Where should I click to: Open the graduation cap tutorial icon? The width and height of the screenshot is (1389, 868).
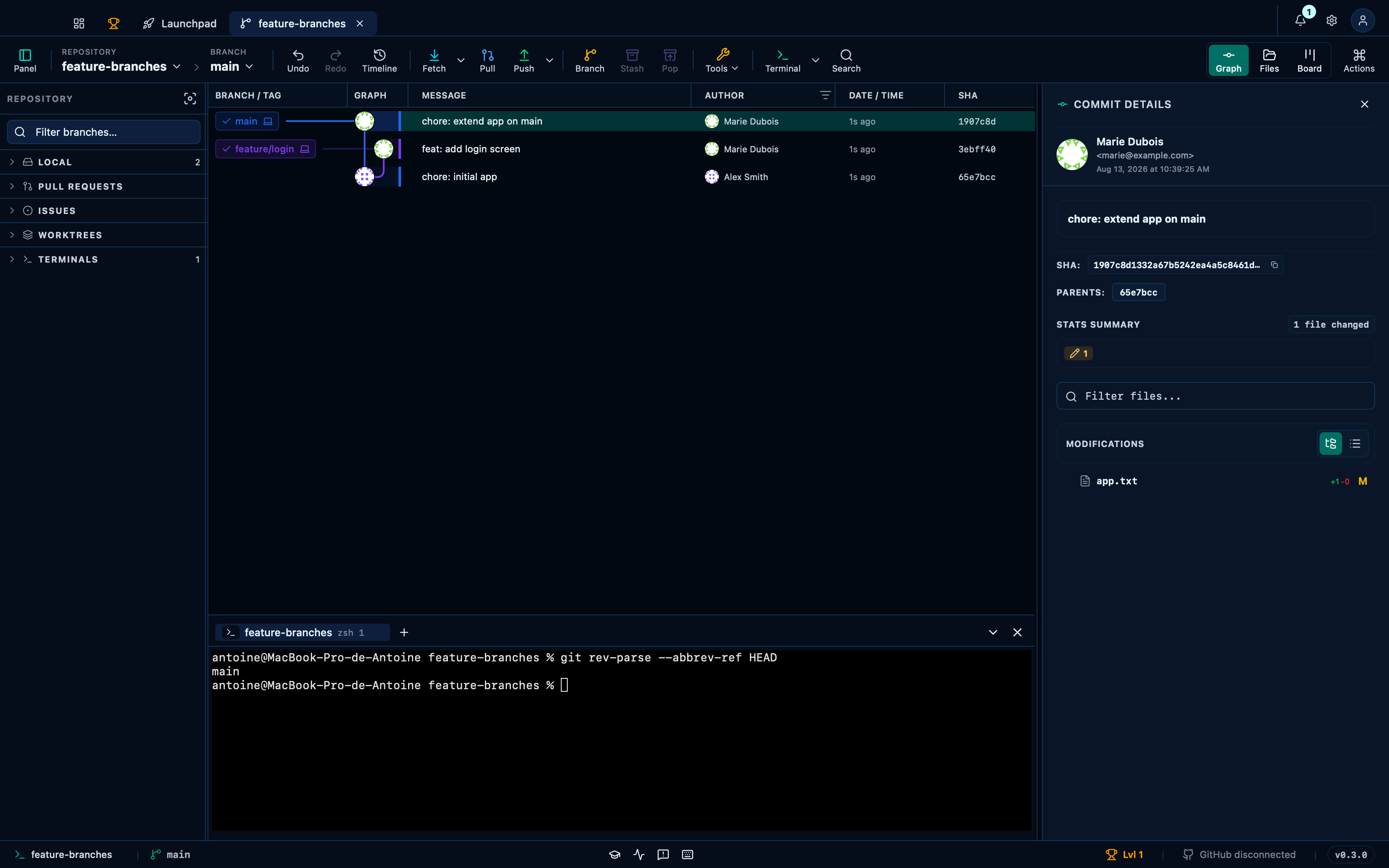[x=615, y=854]
